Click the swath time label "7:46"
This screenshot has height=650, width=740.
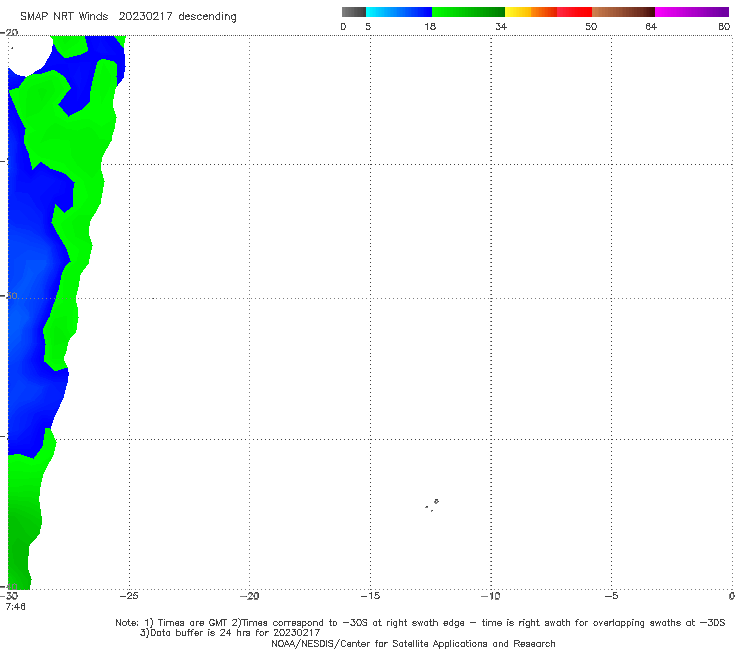[x=16, y=607]
